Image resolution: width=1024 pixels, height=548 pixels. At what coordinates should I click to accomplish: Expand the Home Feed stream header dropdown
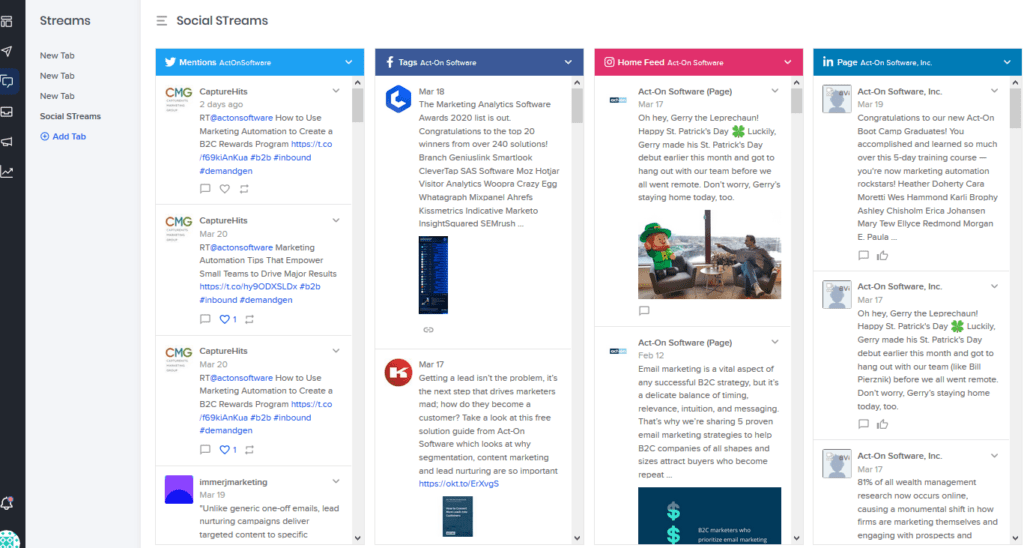pyautogui.click(x=788, y=62)
